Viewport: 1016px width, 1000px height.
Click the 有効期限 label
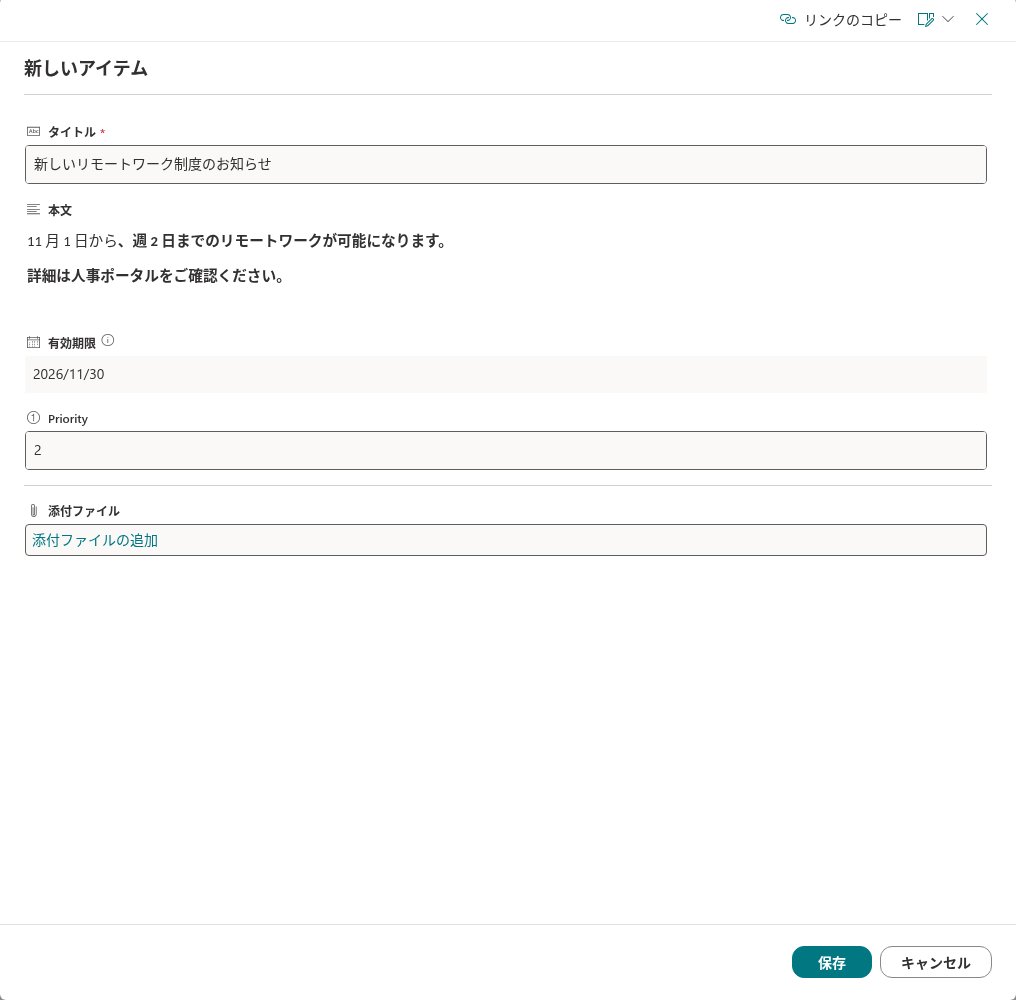pyautogui.click(x=72, y=343)
